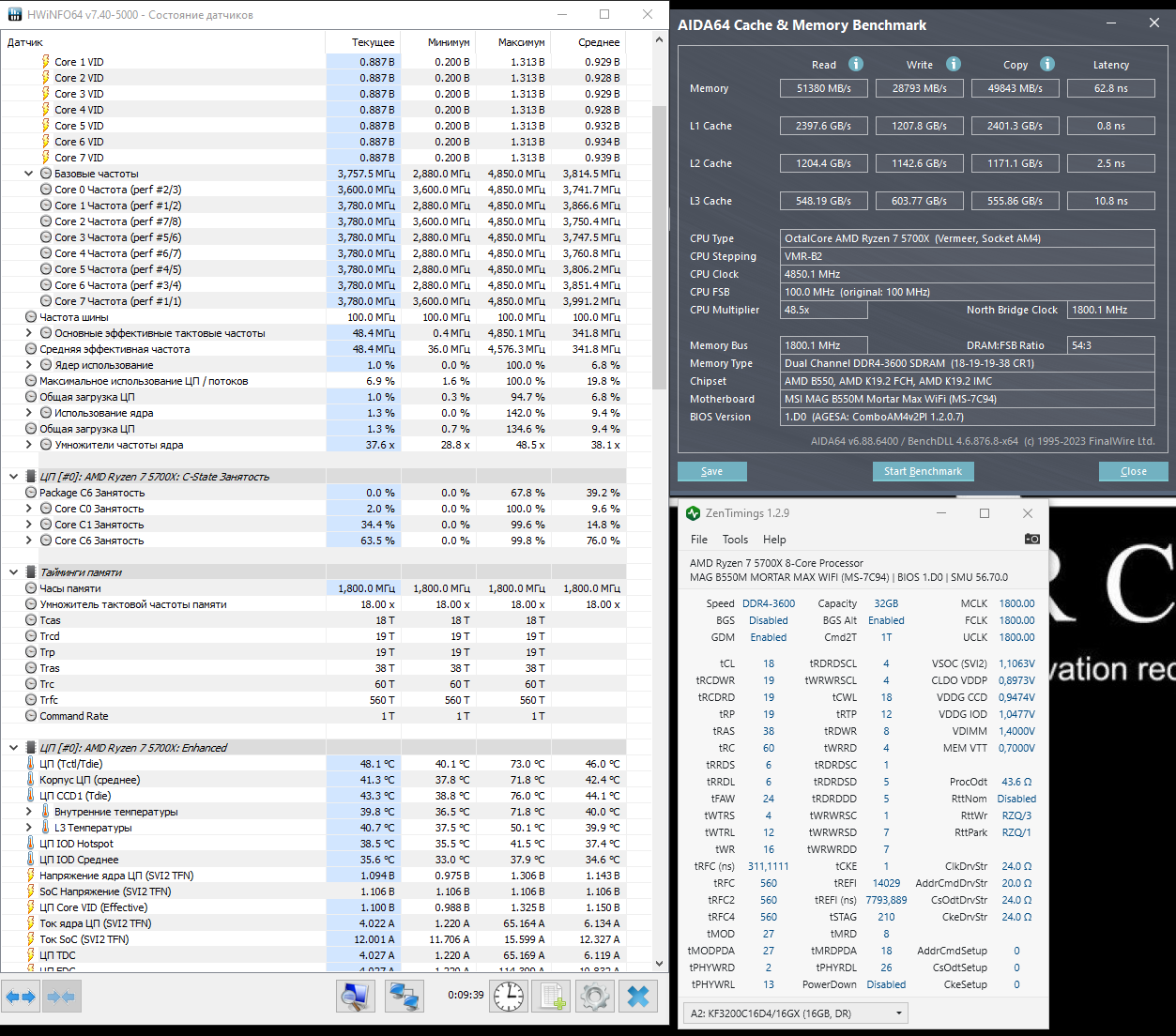Image resolution: width=1176 pixels, height=1036 pixels.
Task: Expand the Использование ядра group
Action: 29,413
